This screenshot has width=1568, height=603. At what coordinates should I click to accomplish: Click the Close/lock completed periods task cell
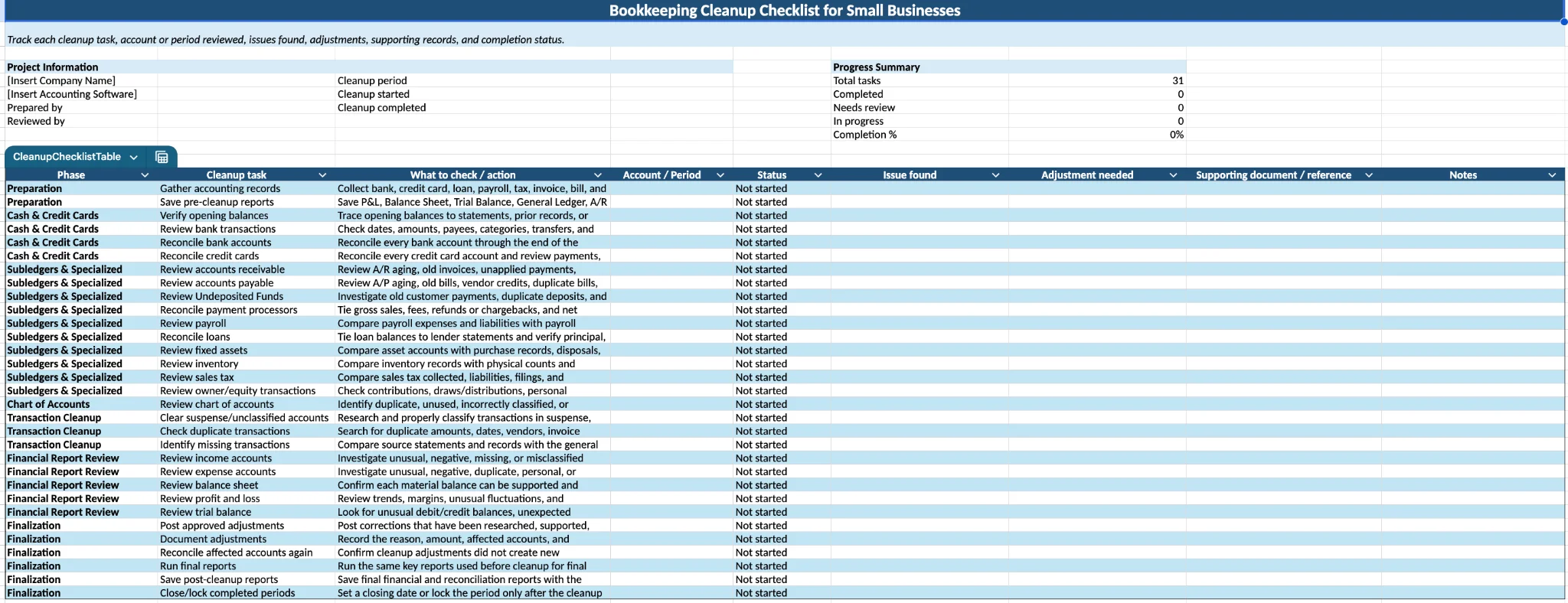pos(246,593)
